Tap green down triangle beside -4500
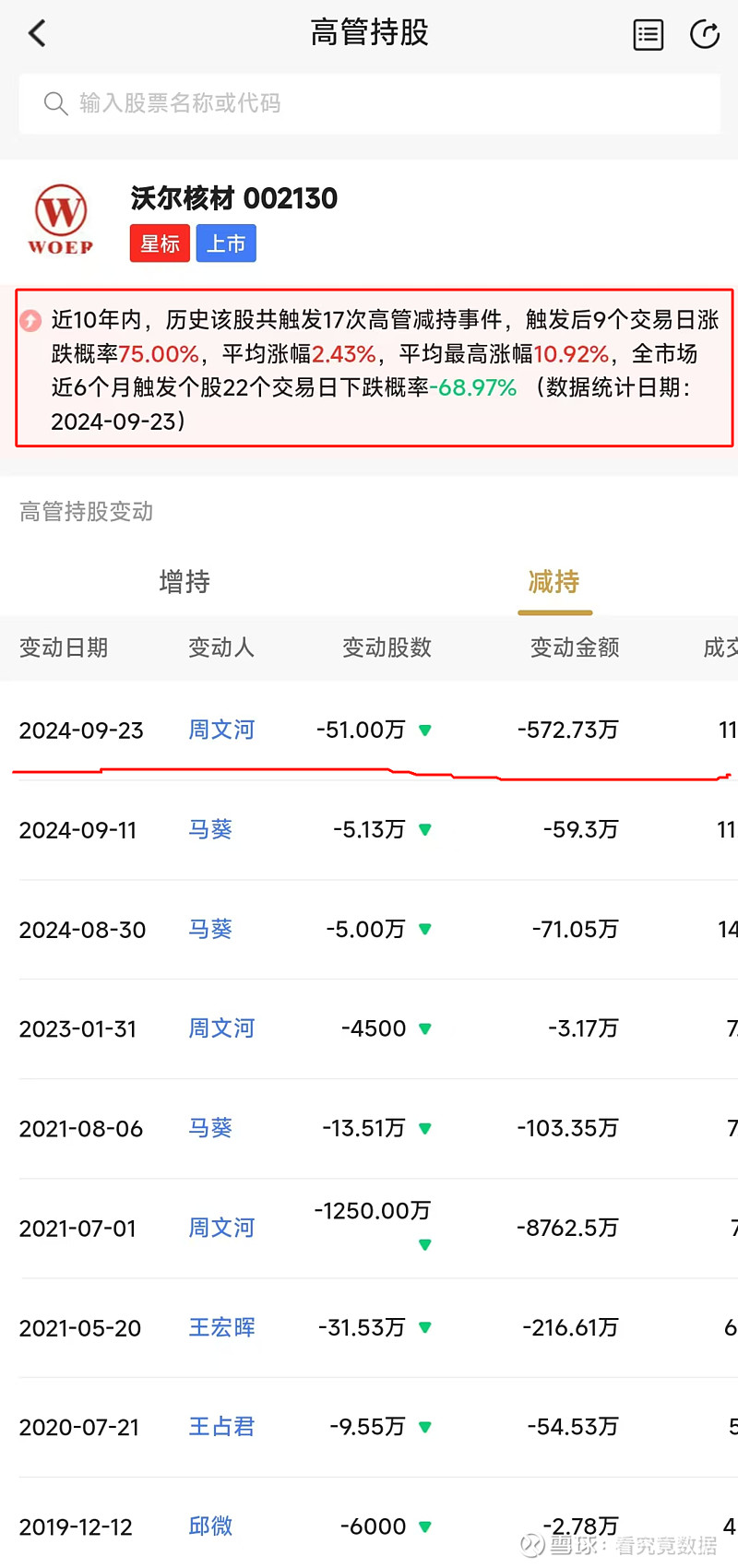Image resolution: width=738 pixels, height=1568 pixels. 425,1029
